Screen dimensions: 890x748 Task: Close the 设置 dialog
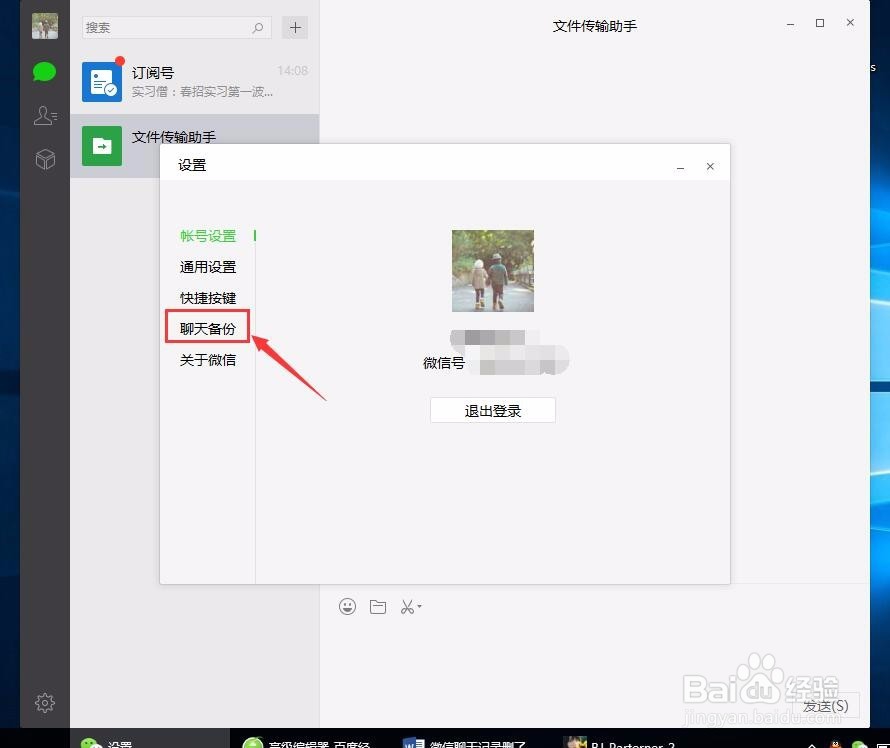(710, 166)
